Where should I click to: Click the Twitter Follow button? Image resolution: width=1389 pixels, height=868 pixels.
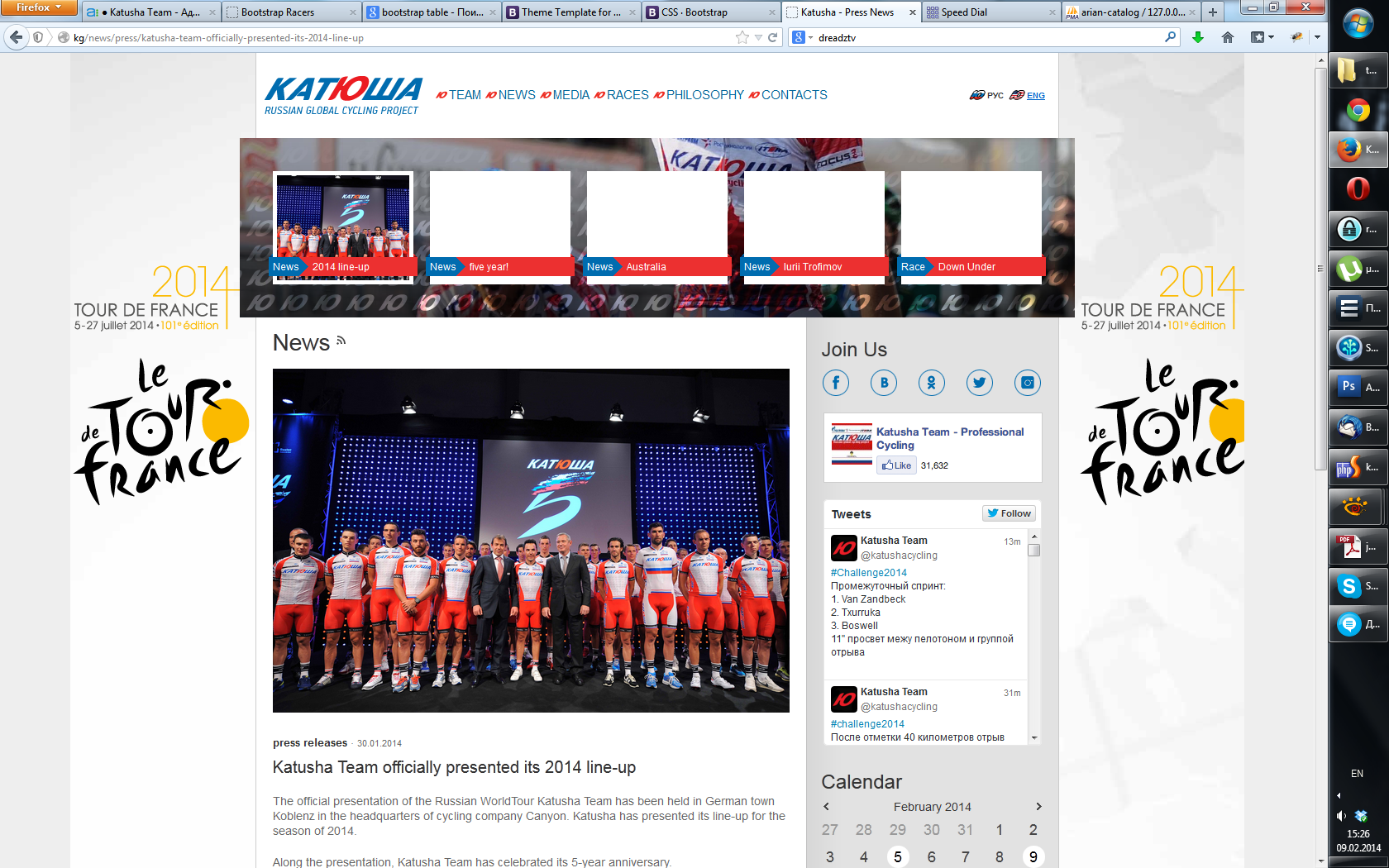pyautogui.click(x=1009, y=513)
